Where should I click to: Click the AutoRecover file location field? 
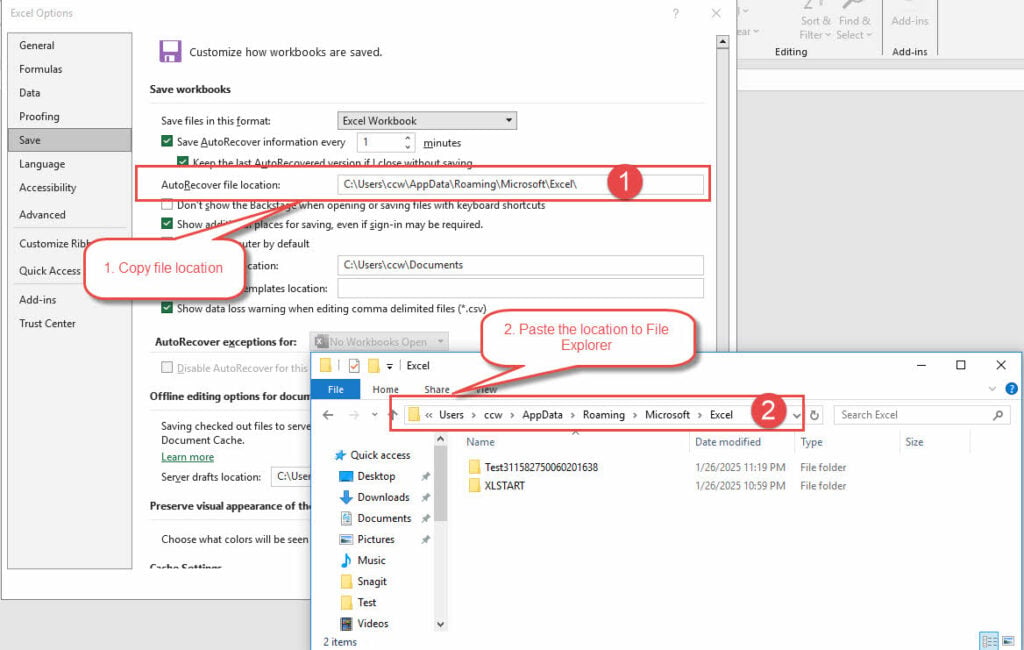(x=520, y=184)
